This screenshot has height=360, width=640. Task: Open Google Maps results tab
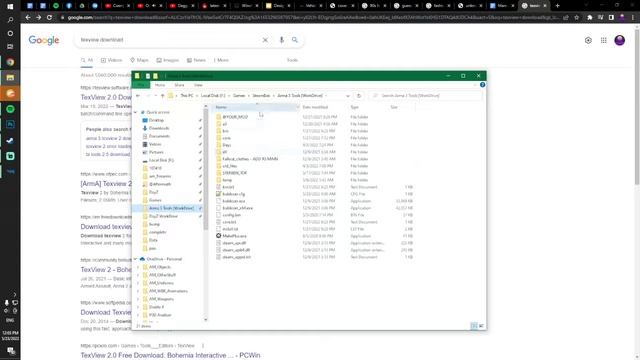click(139, 60)
